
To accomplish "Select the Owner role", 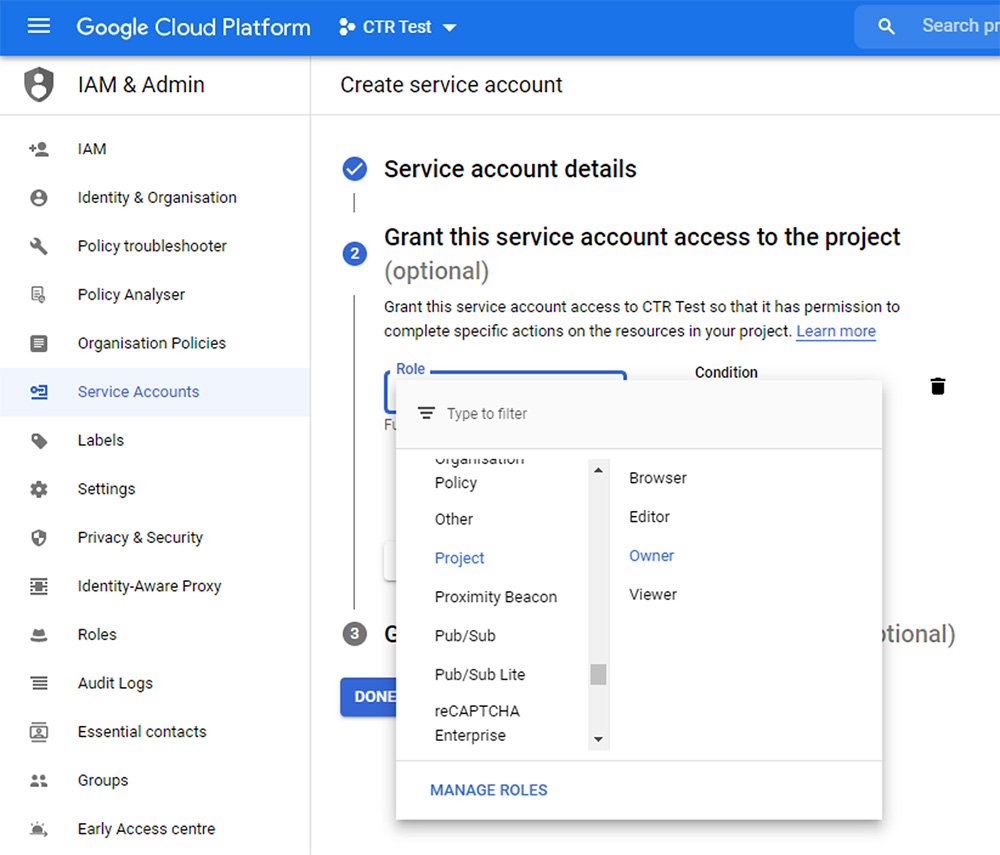I will point(651,556).
